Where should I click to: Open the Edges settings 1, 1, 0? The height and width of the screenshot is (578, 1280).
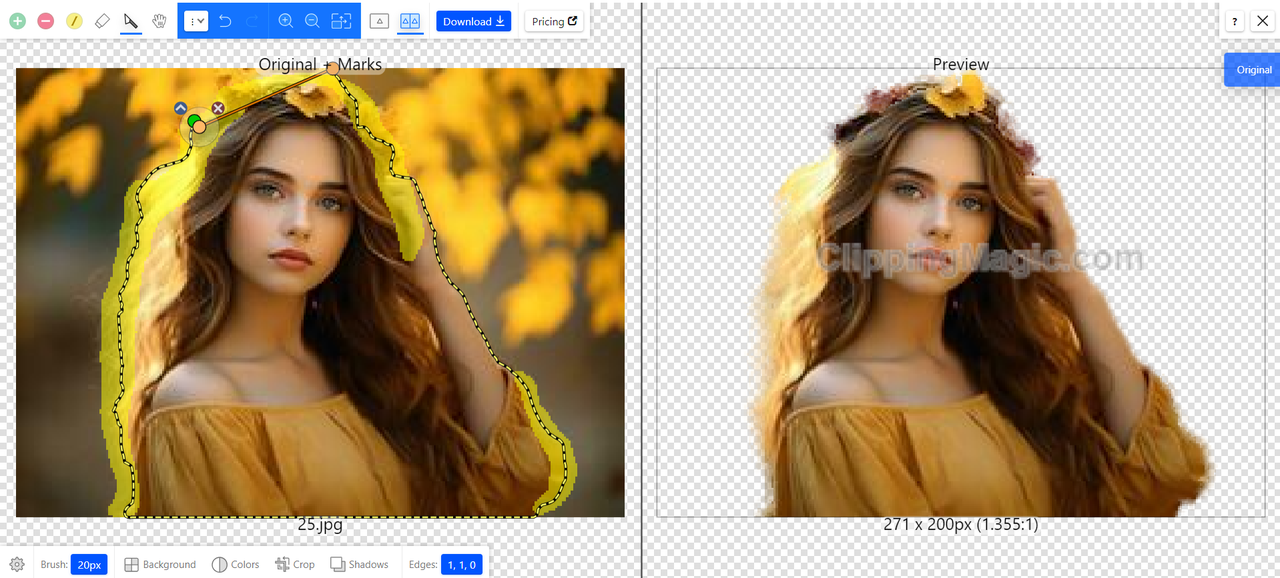pyautogui.click(x=462, y=564)
